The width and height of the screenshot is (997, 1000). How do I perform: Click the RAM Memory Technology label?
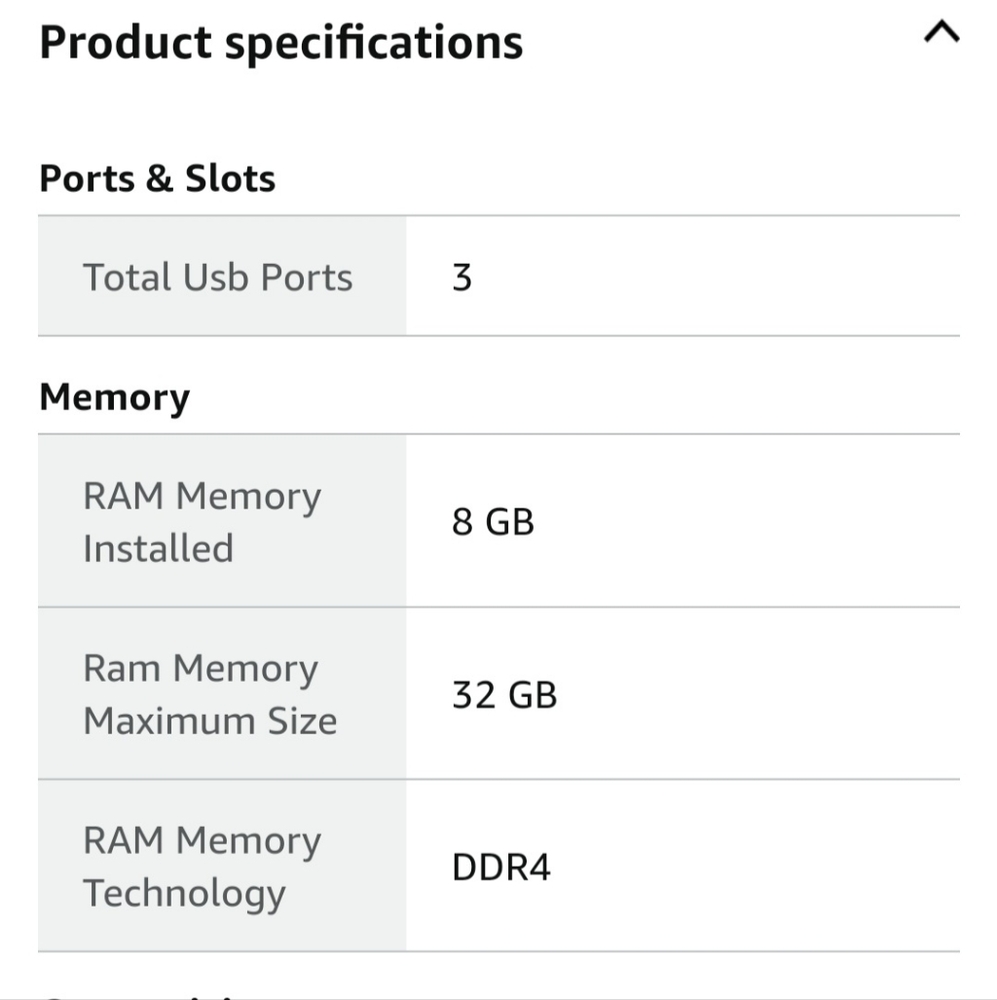202,867
